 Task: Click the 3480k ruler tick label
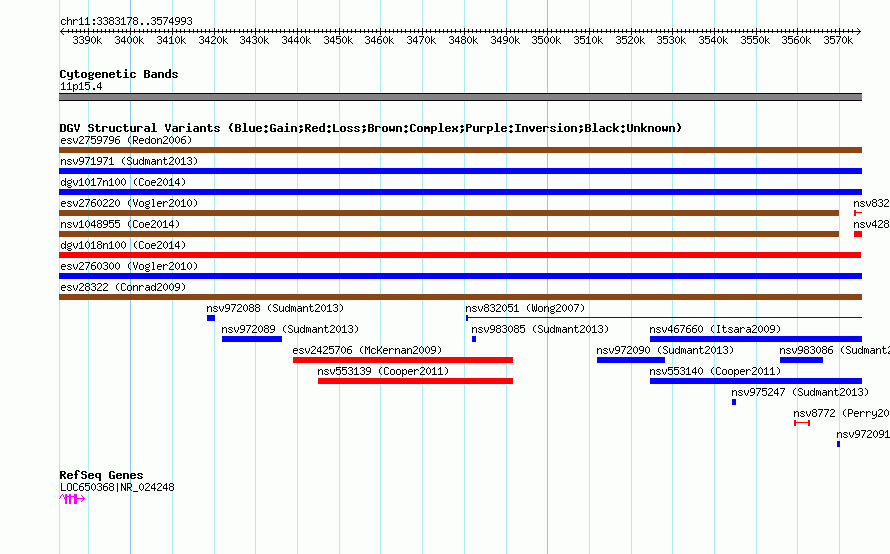coord(463,41)
